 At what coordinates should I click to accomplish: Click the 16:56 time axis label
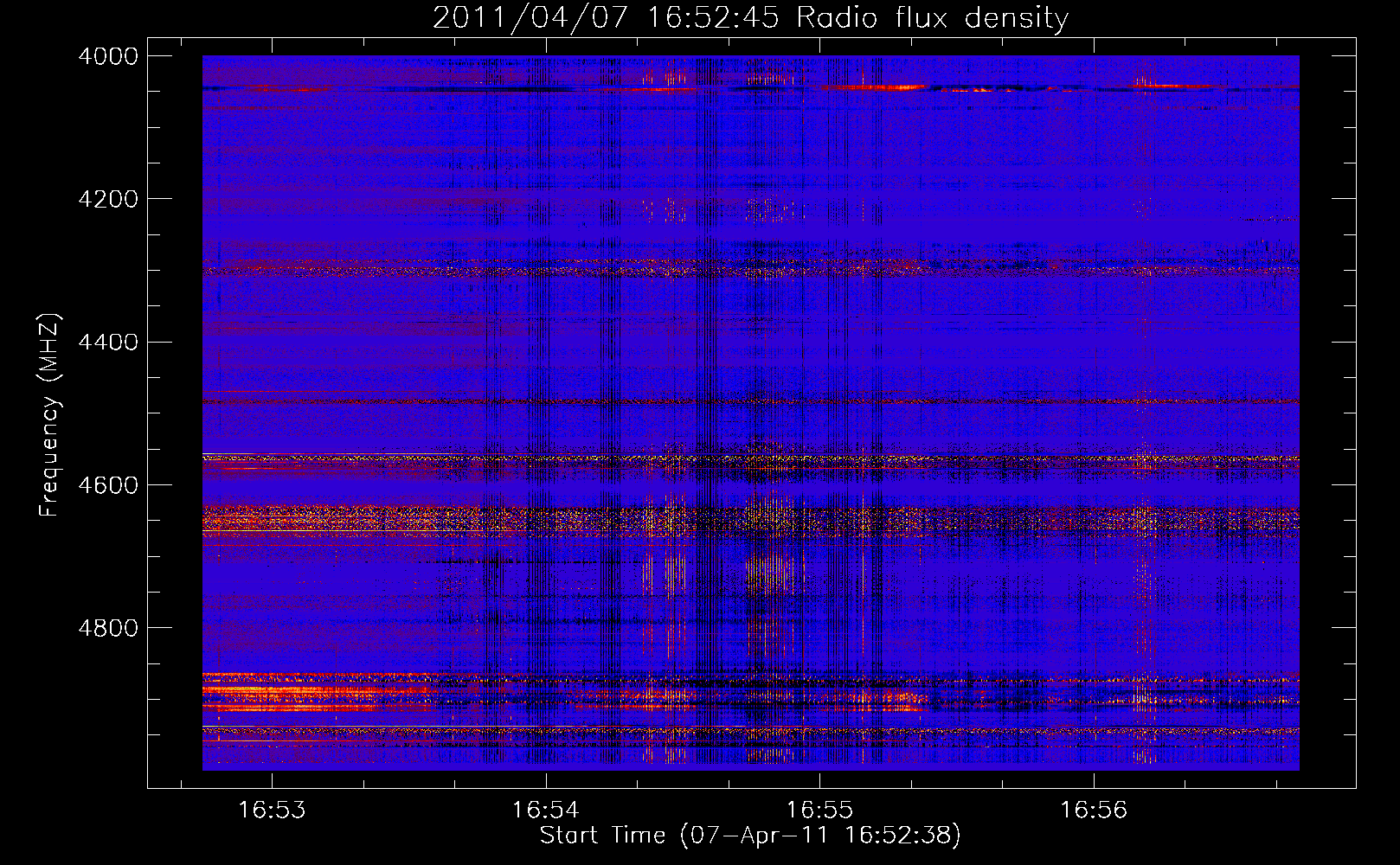coord(1094,811)
